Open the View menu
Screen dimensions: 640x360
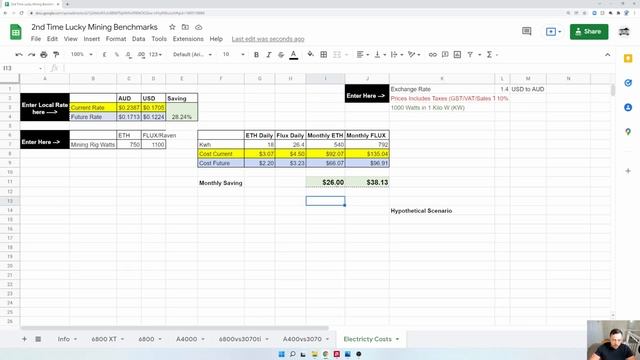click(x=71, y=39)
